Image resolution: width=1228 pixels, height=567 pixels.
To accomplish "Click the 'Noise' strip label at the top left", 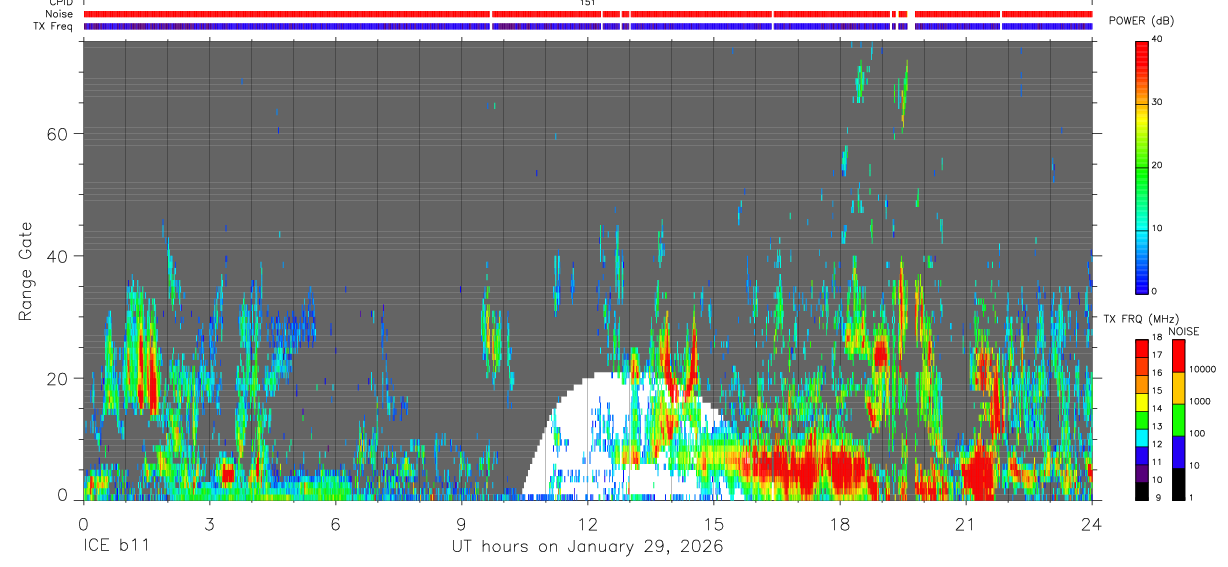I will pyautogui.click(x=59, y=14).
